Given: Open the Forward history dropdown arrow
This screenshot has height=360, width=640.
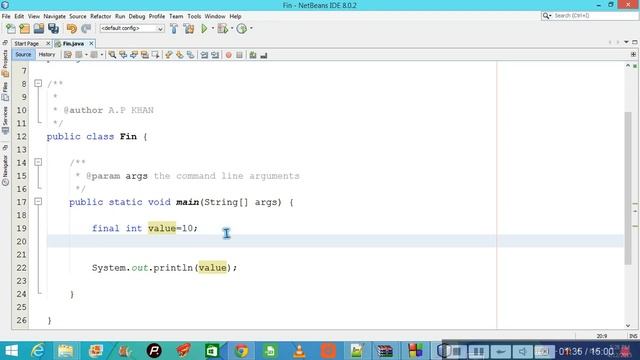Looking at the screenshot, I should click(x=102, y=55).
